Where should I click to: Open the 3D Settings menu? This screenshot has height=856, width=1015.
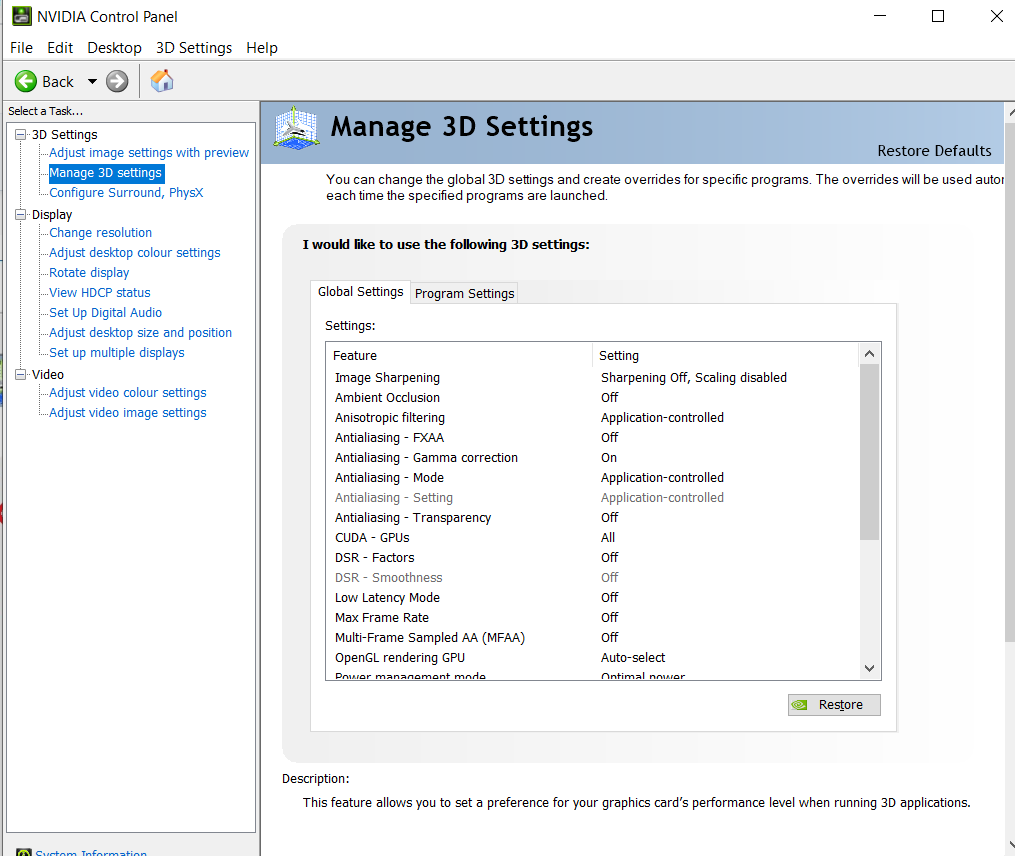(194, 48)
